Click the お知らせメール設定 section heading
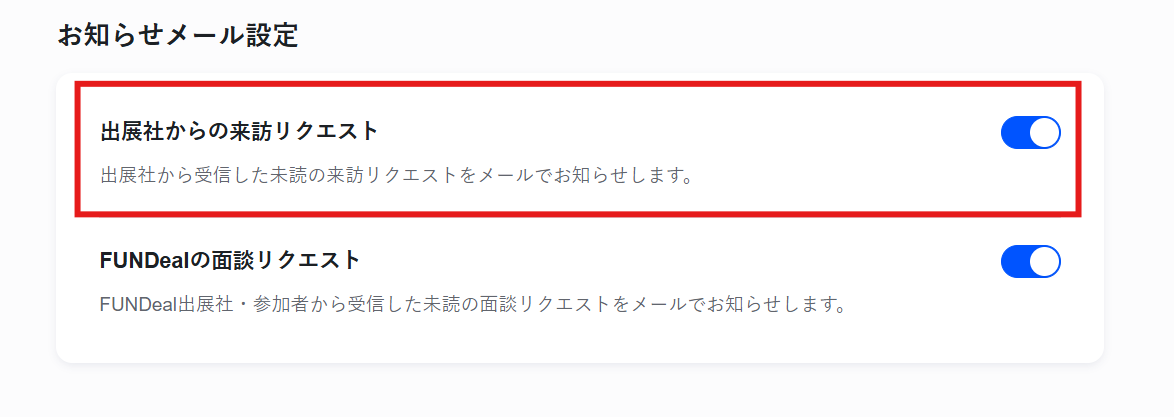 [x=178, y=36]
